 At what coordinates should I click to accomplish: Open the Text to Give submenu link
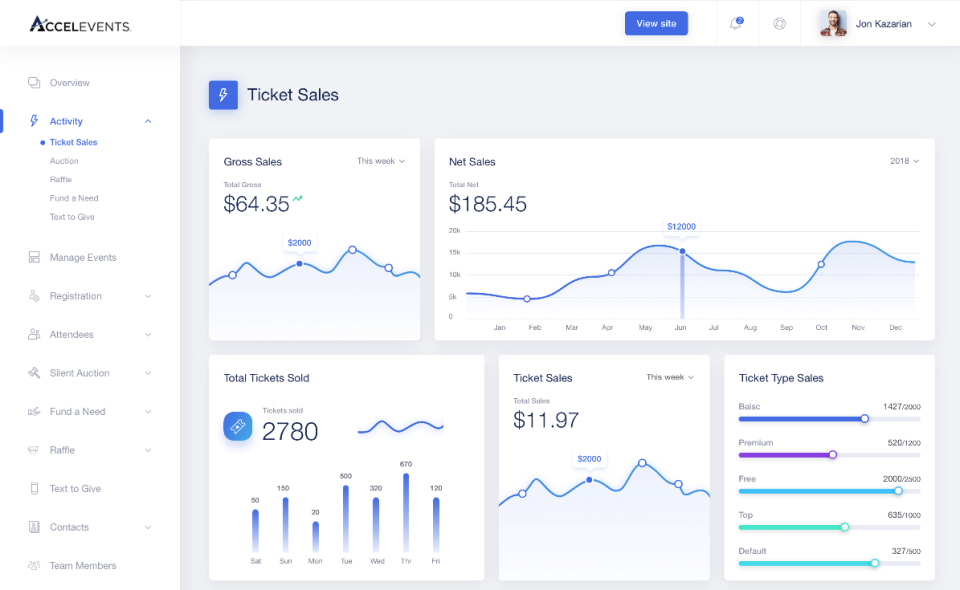[x=72, y=217]
